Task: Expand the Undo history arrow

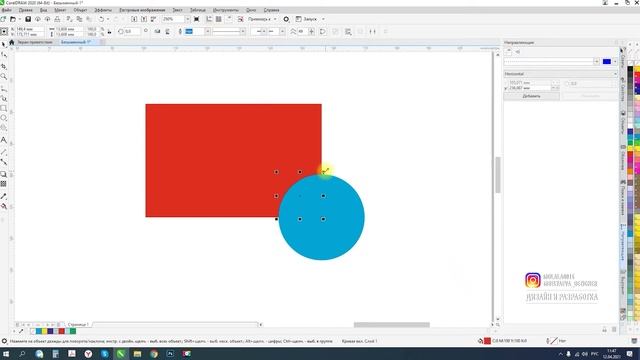Action: coord(108,19)
